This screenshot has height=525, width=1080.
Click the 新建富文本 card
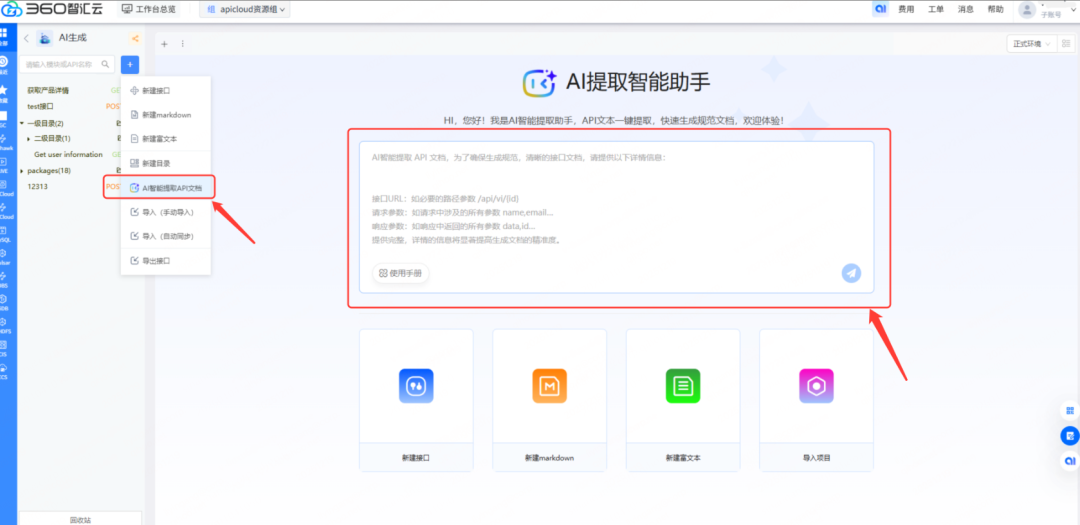683,400
